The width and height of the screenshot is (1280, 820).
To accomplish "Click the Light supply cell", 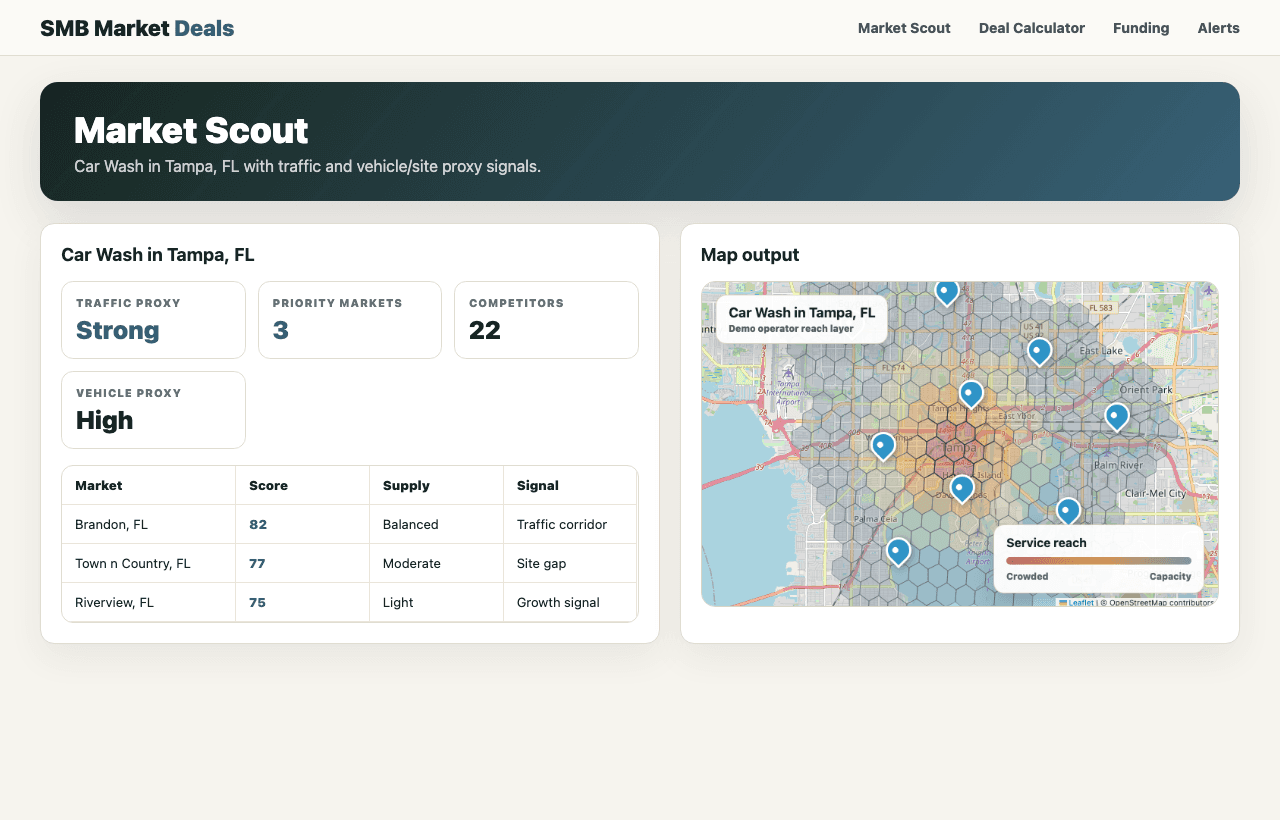I will (437, 602).
